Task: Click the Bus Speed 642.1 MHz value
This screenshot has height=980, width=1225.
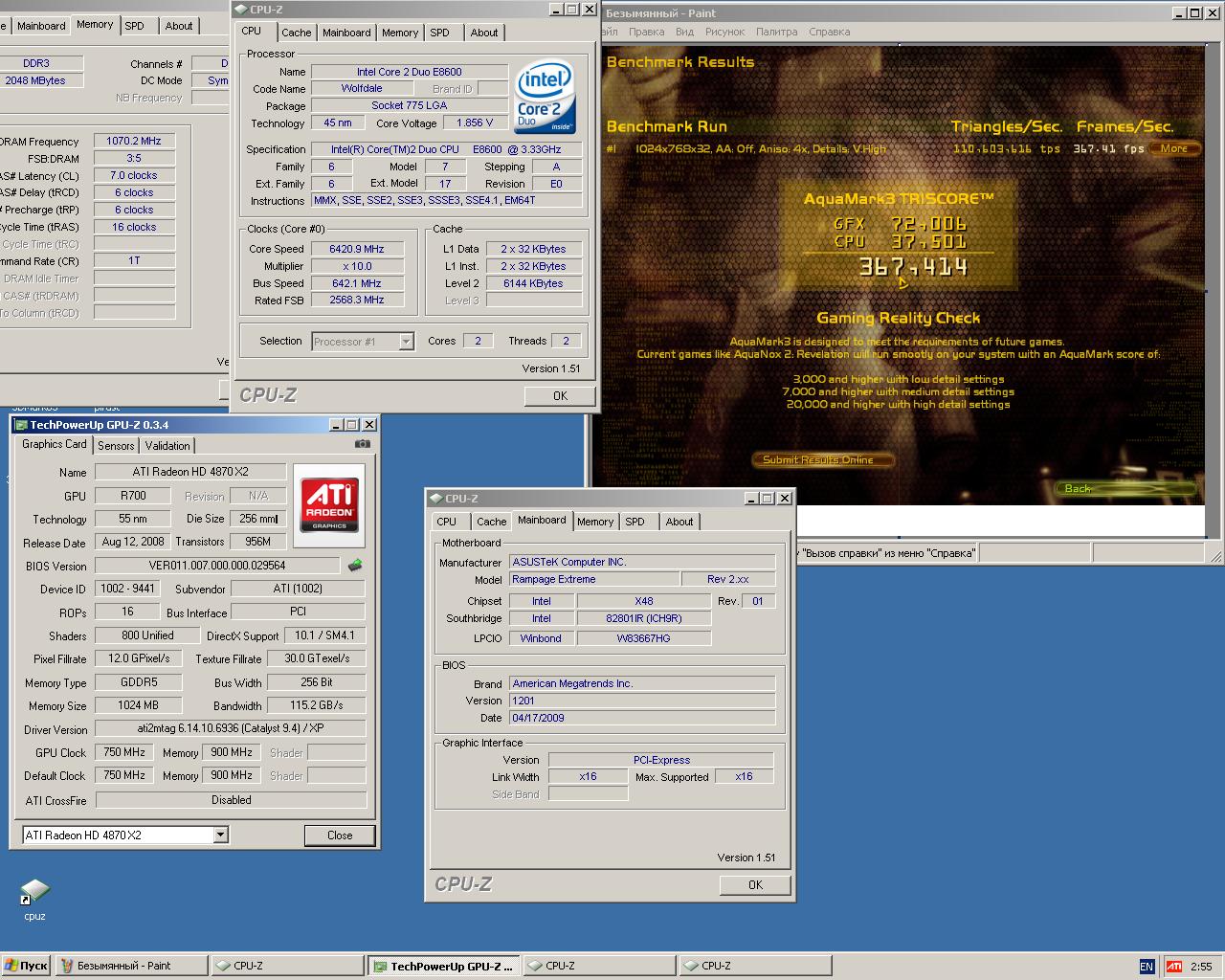Action: point(356,283)
